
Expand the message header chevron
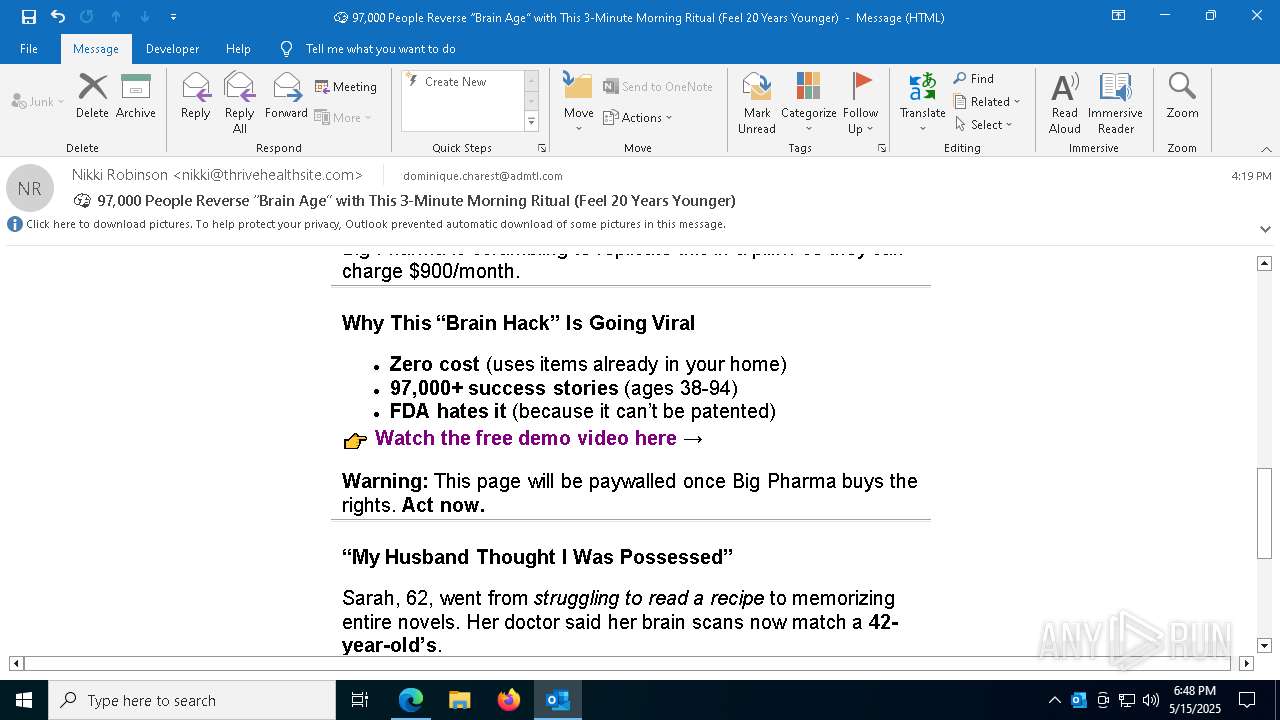(x=1265, y=229)
